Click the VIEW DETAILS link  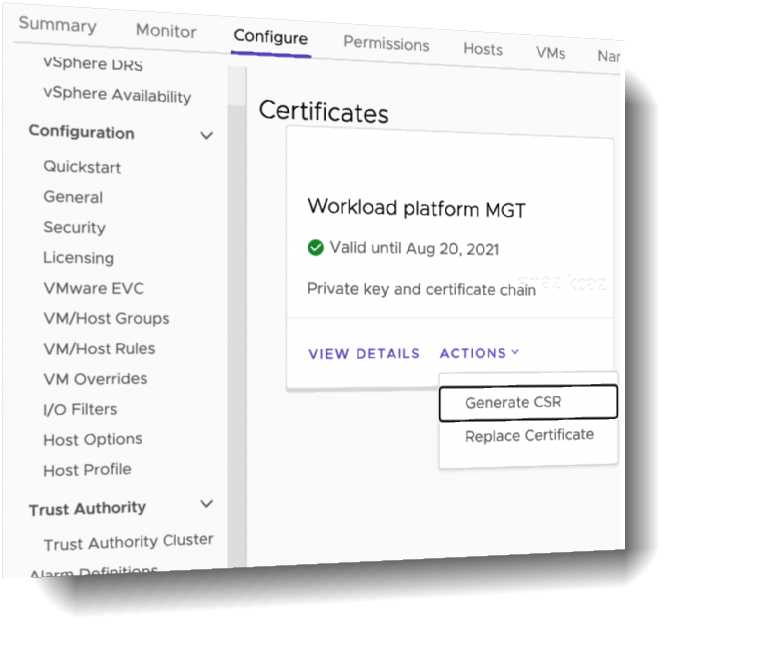pos(364,354)
